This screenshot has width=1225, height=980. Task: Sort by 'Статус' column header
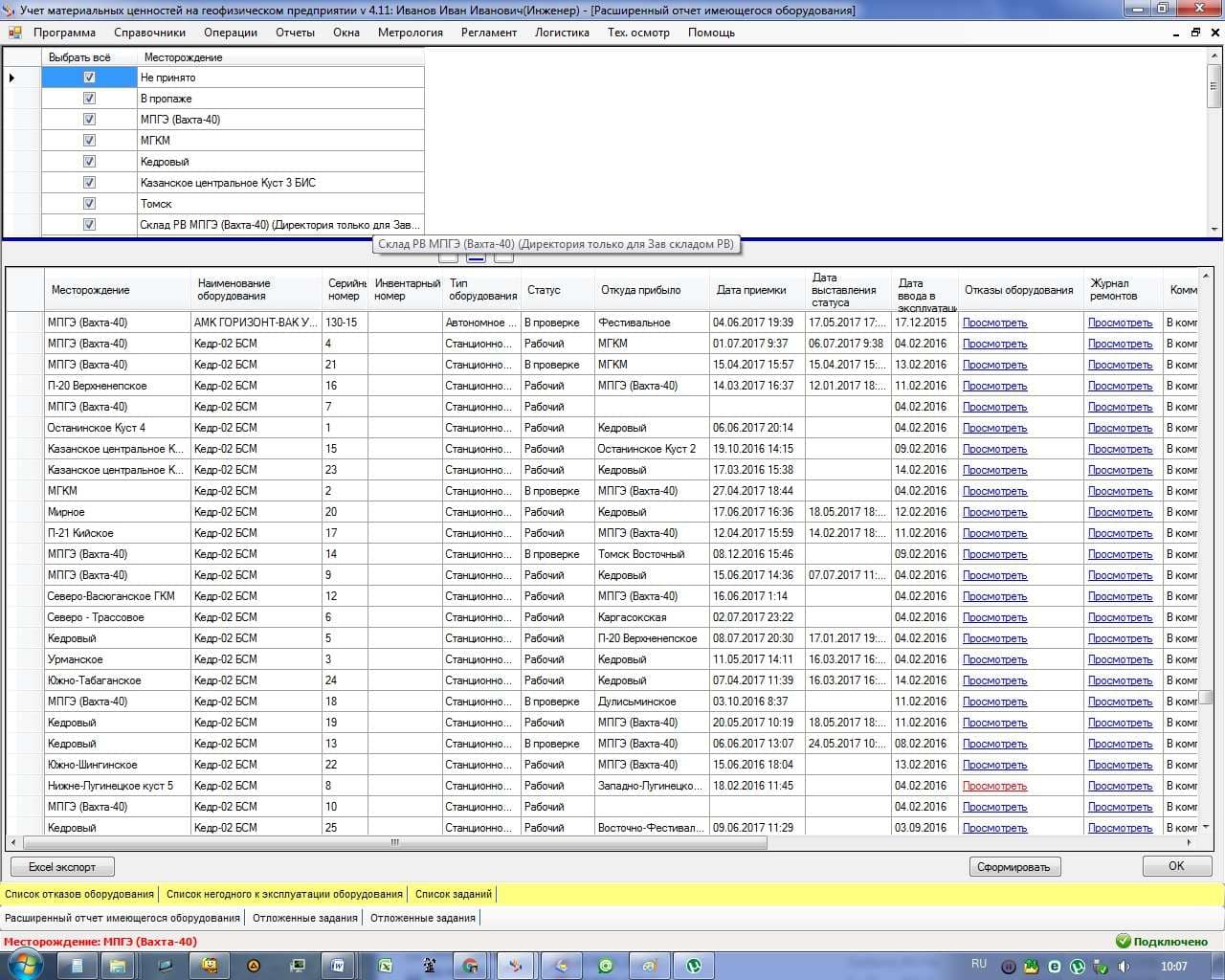coord(556,290)
